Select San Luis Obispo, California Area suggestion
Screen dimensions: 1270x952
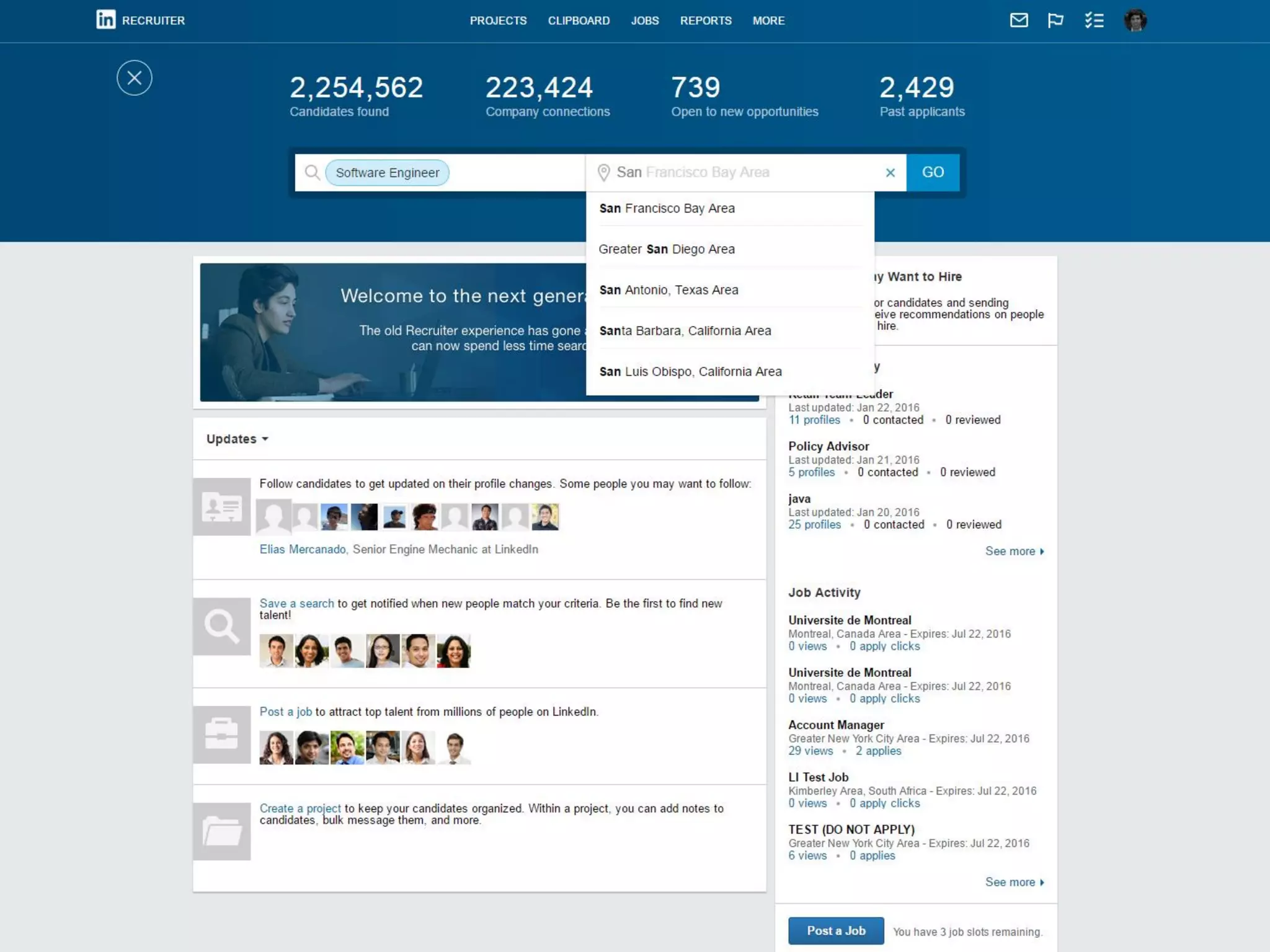(730, 372)
